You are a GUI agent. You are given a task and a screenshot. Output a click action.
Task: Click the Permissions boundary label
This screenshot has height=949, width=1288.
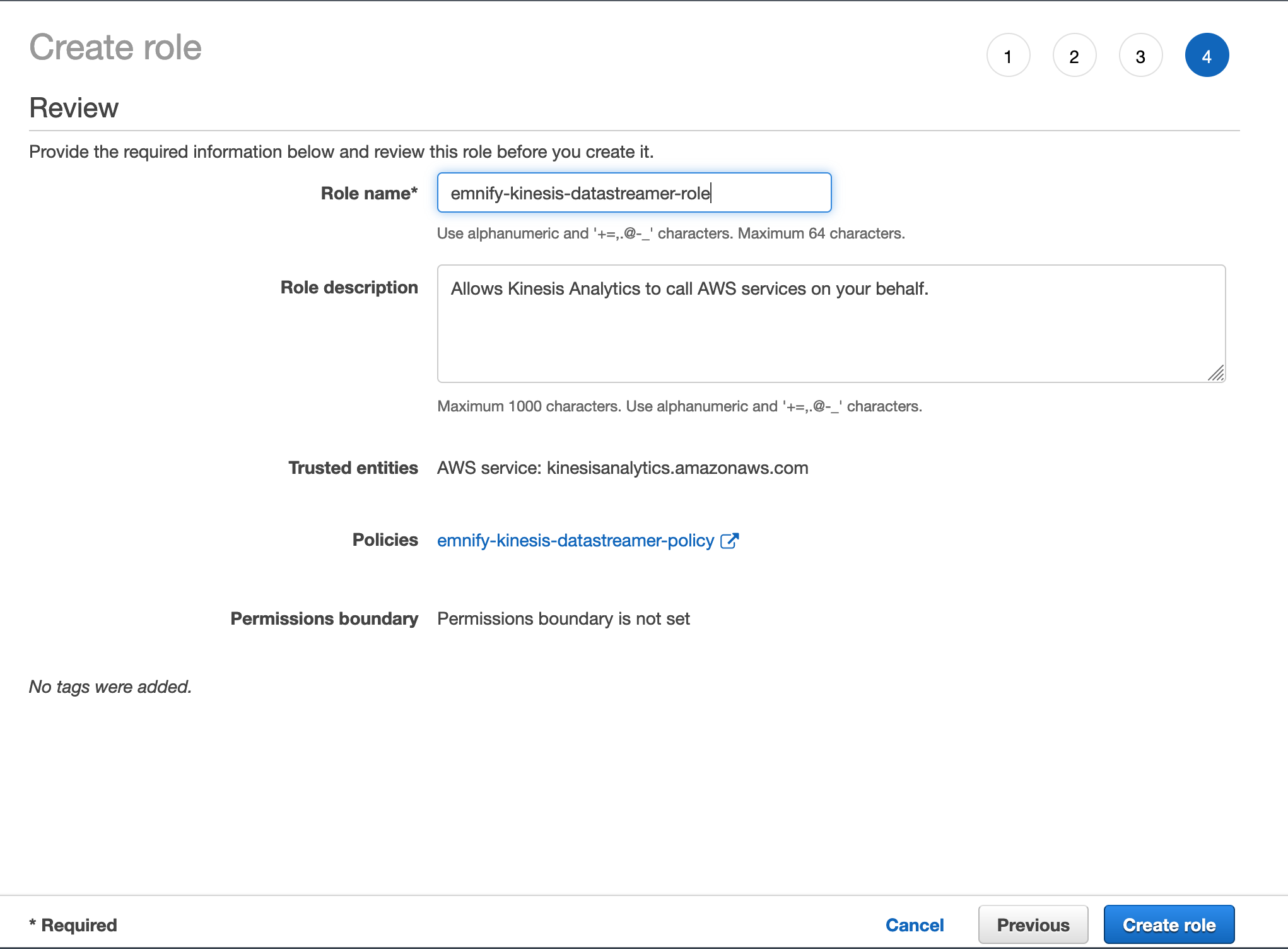coord(324,619)
